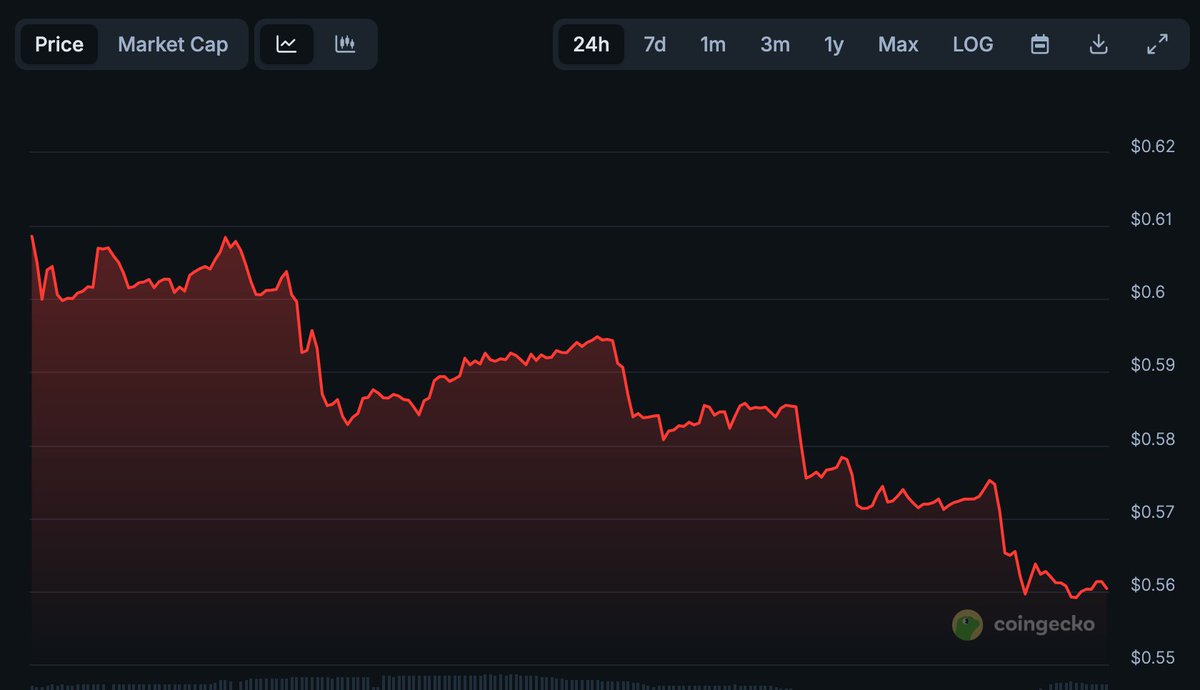The image size is (1200, 690).
Task: Toggle LOG scale on chart
Action: (x=973, y=44)
